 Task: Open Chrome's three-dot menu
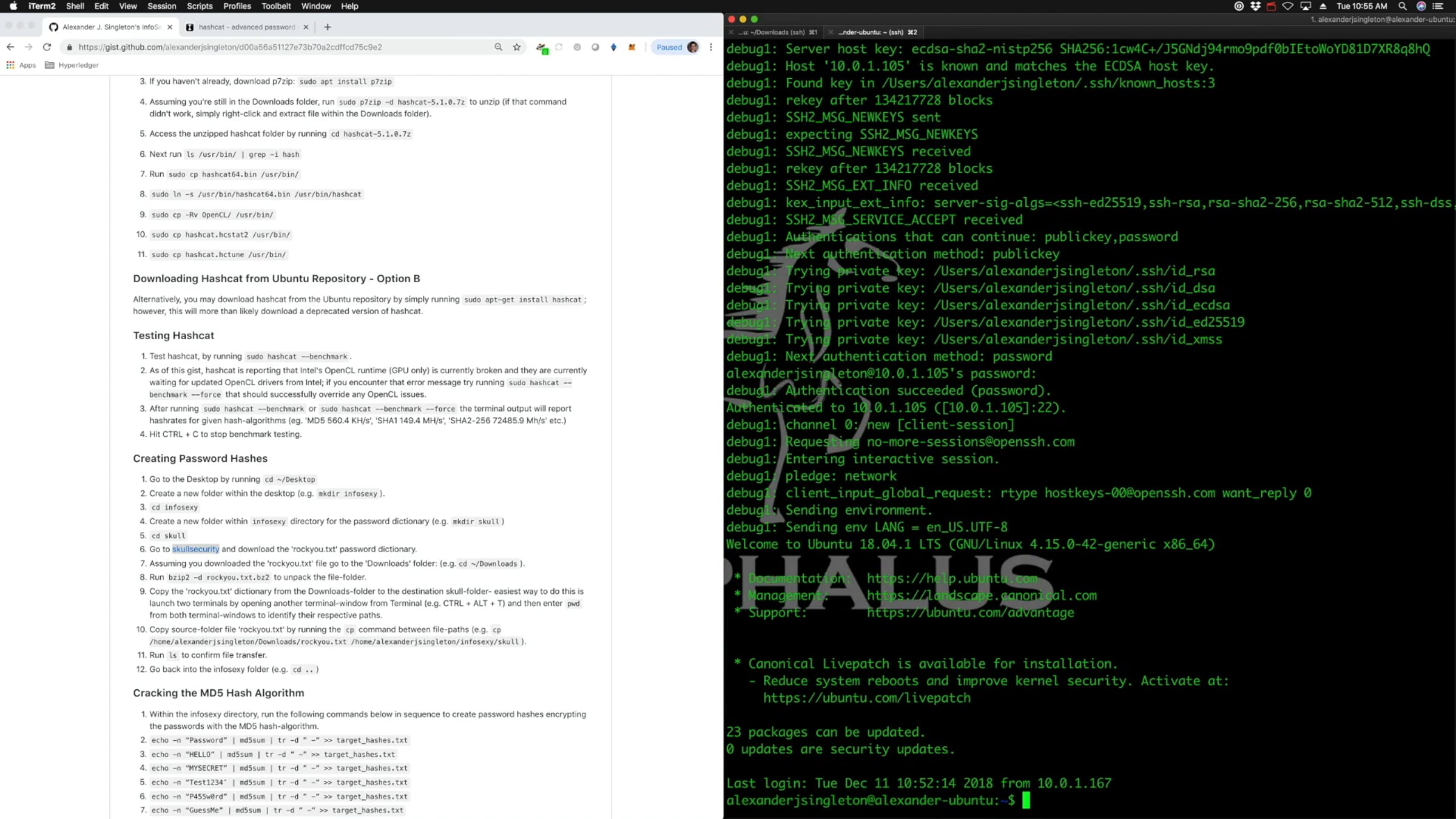(x=711, y=47)
